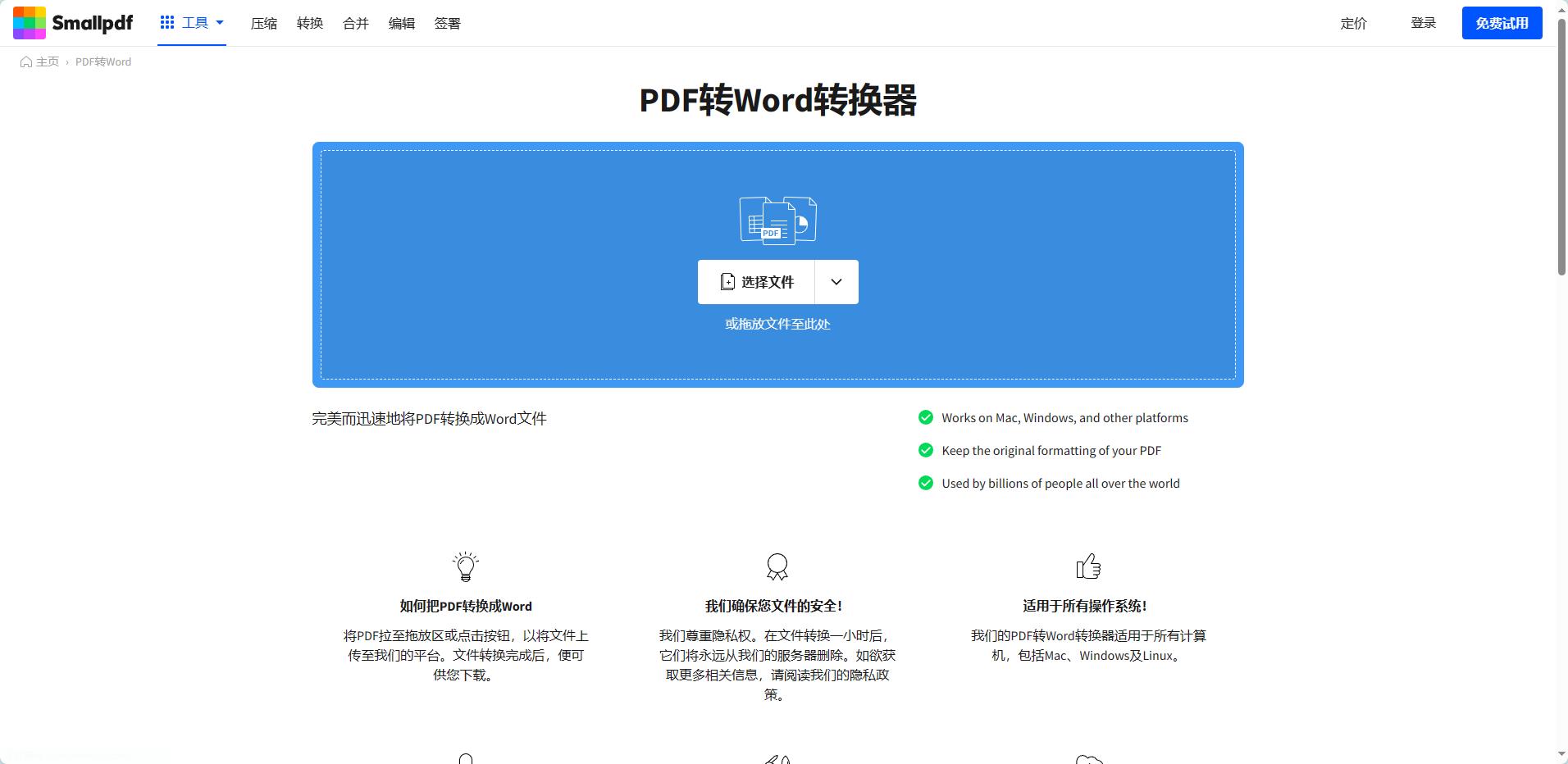Click the 主页 breadcrumb link

(47, 61)
